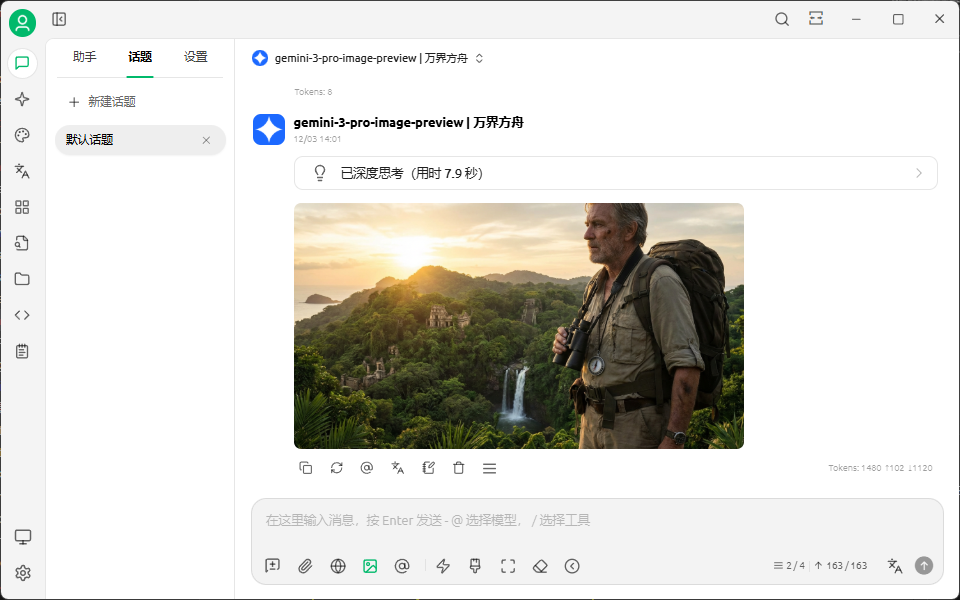This screenshot has height=600, width=960.
Task: Copy the generated message with copy icon
Action: point(306,468)
